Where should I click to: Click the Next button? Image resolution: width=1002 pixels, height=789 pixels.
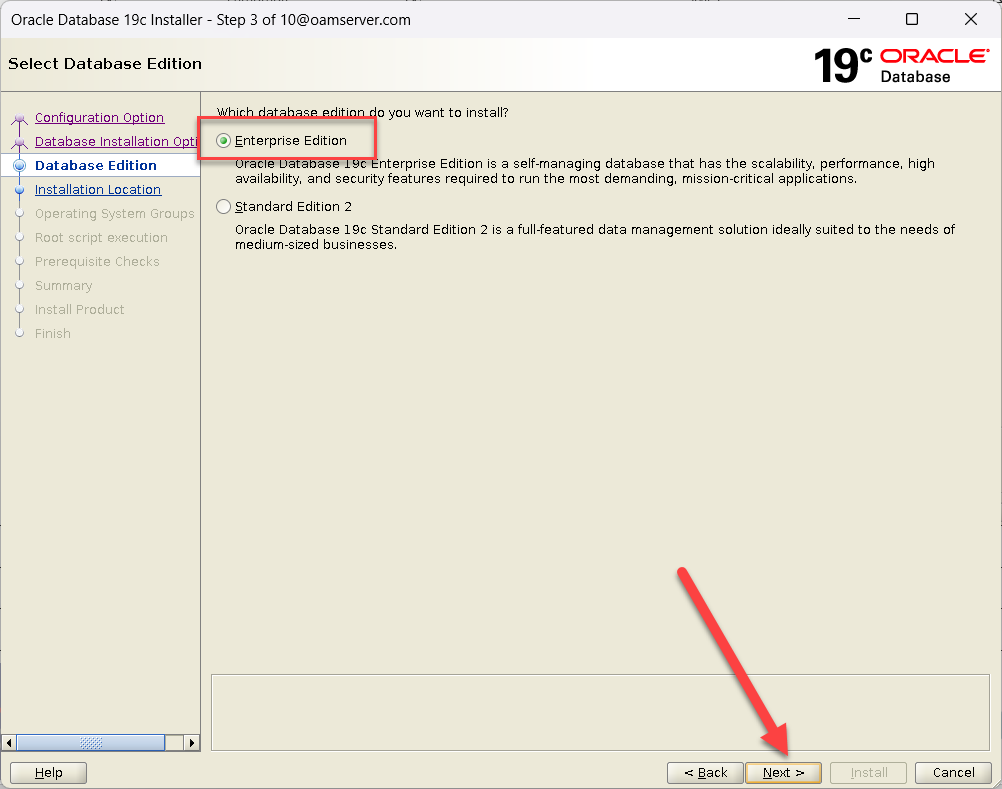pyautogui.click(x=782, y=772)
